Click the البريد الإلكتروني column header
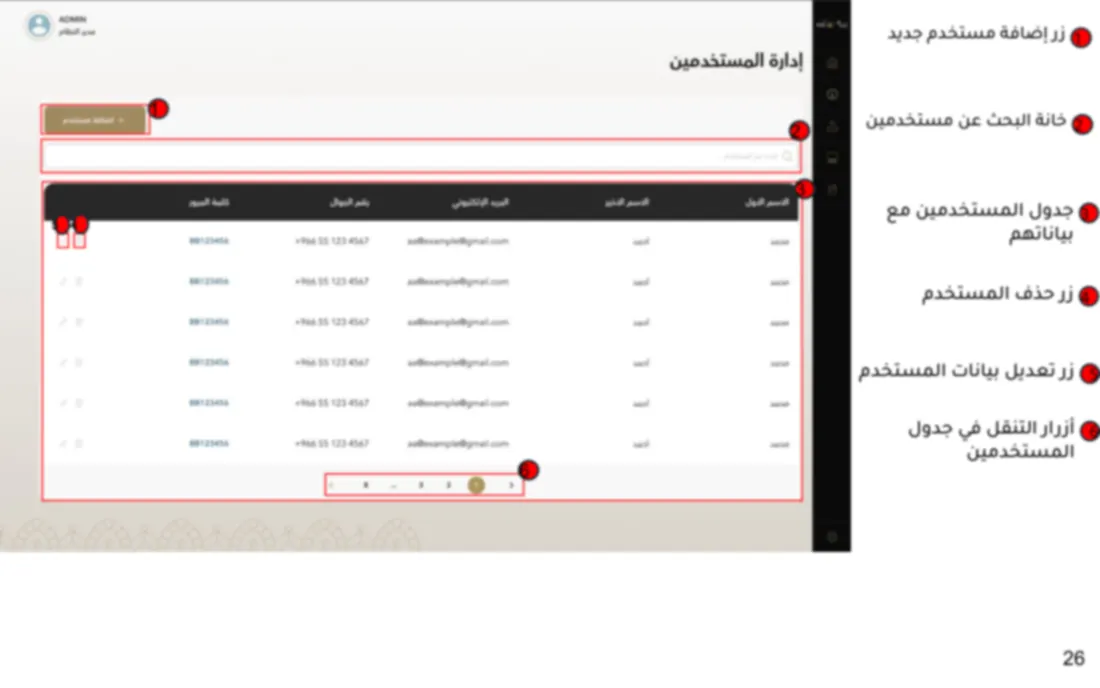The width and height of the screenshot is (1100, 688). (x=480, y=203)
